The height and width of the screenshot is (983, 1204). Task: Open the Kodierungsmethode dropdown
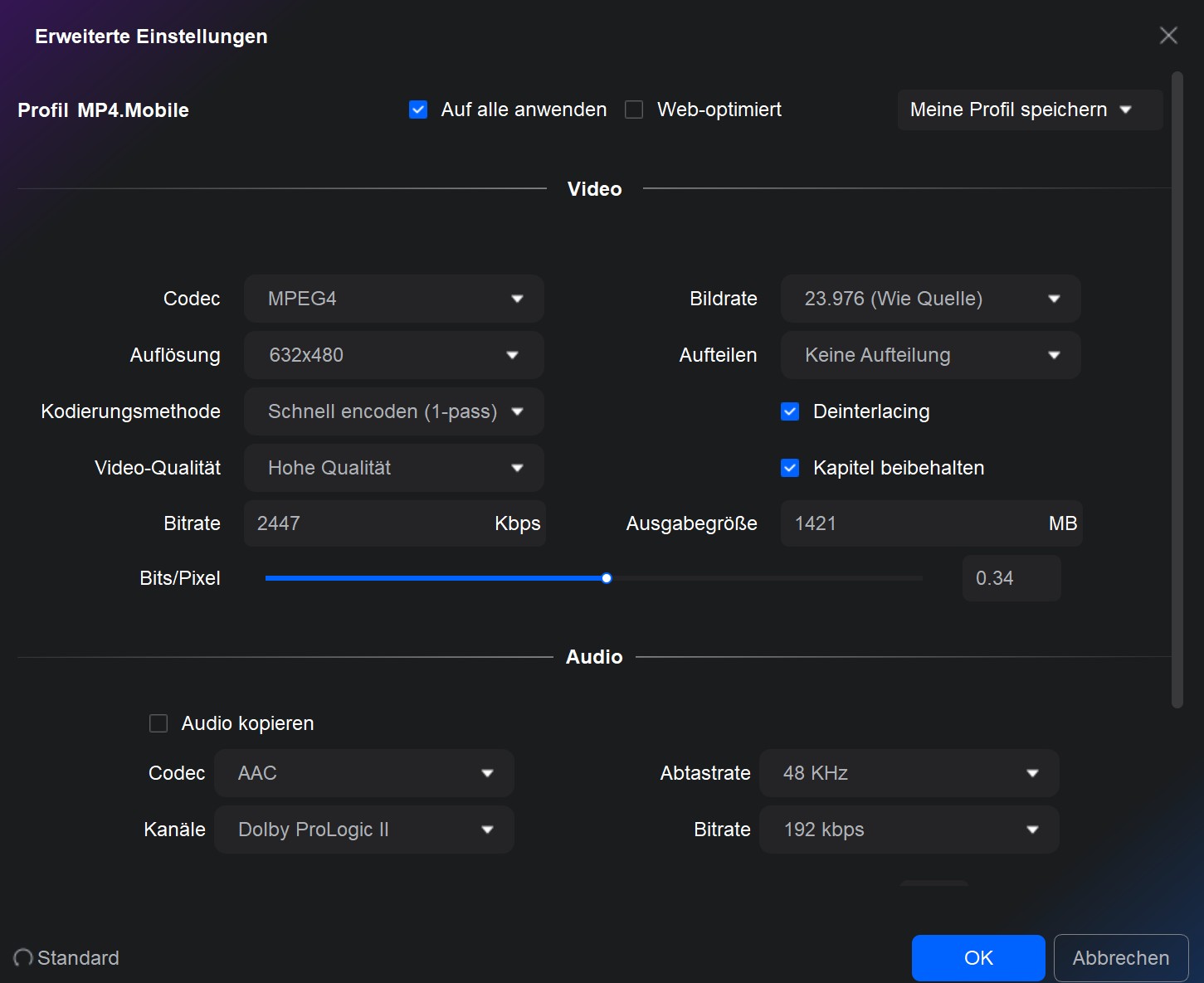[394, 411]
